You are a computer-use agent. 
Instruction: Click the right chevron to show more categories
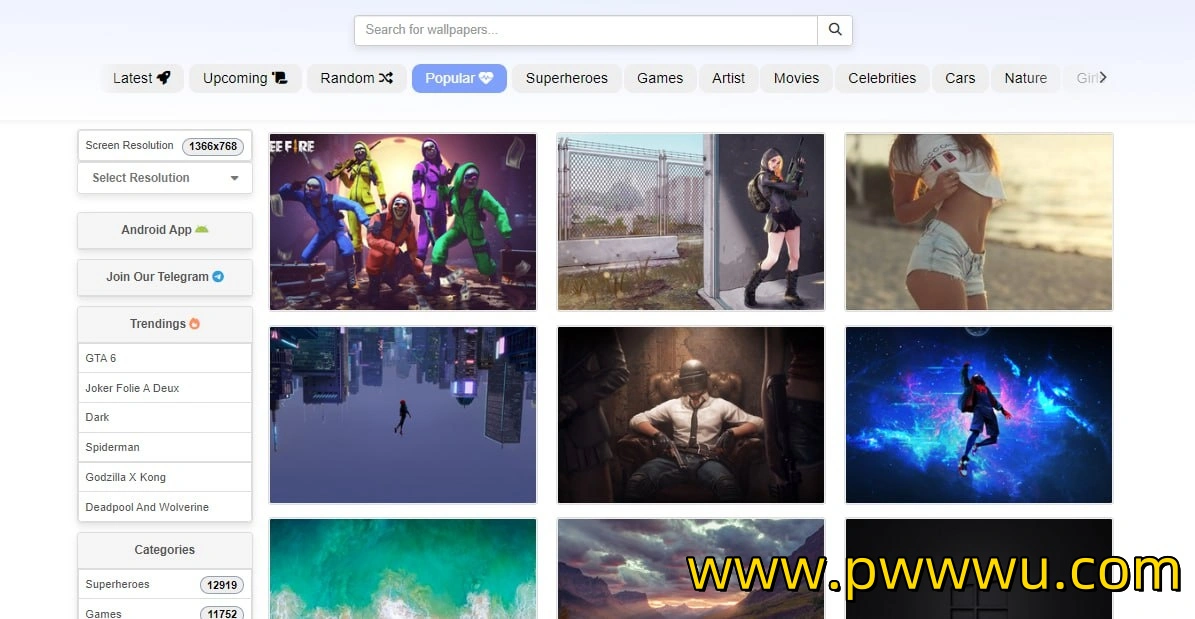click(1103, 77)
